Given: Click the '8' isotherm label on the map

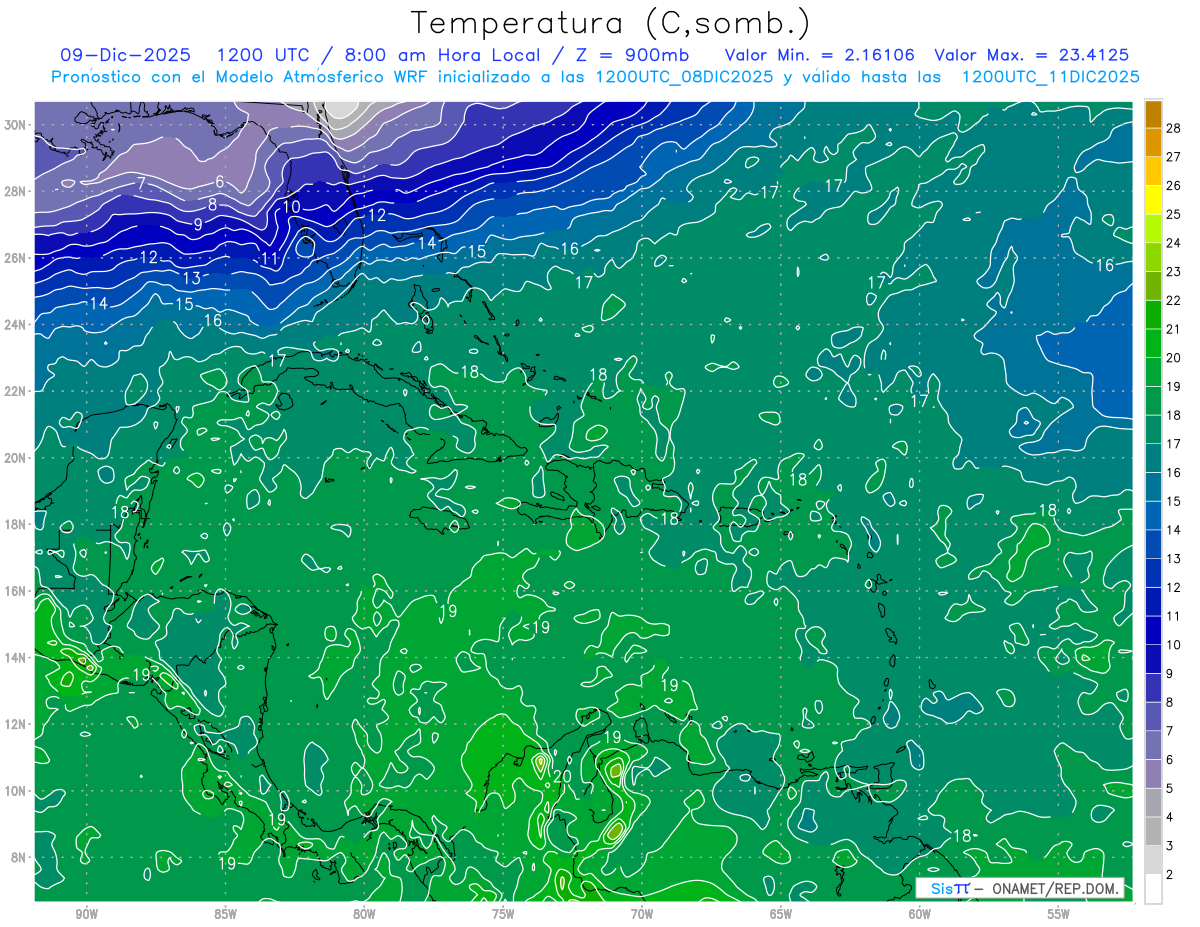Looking at the screenshot, I should pyautogui.click(x=212, y=204).
